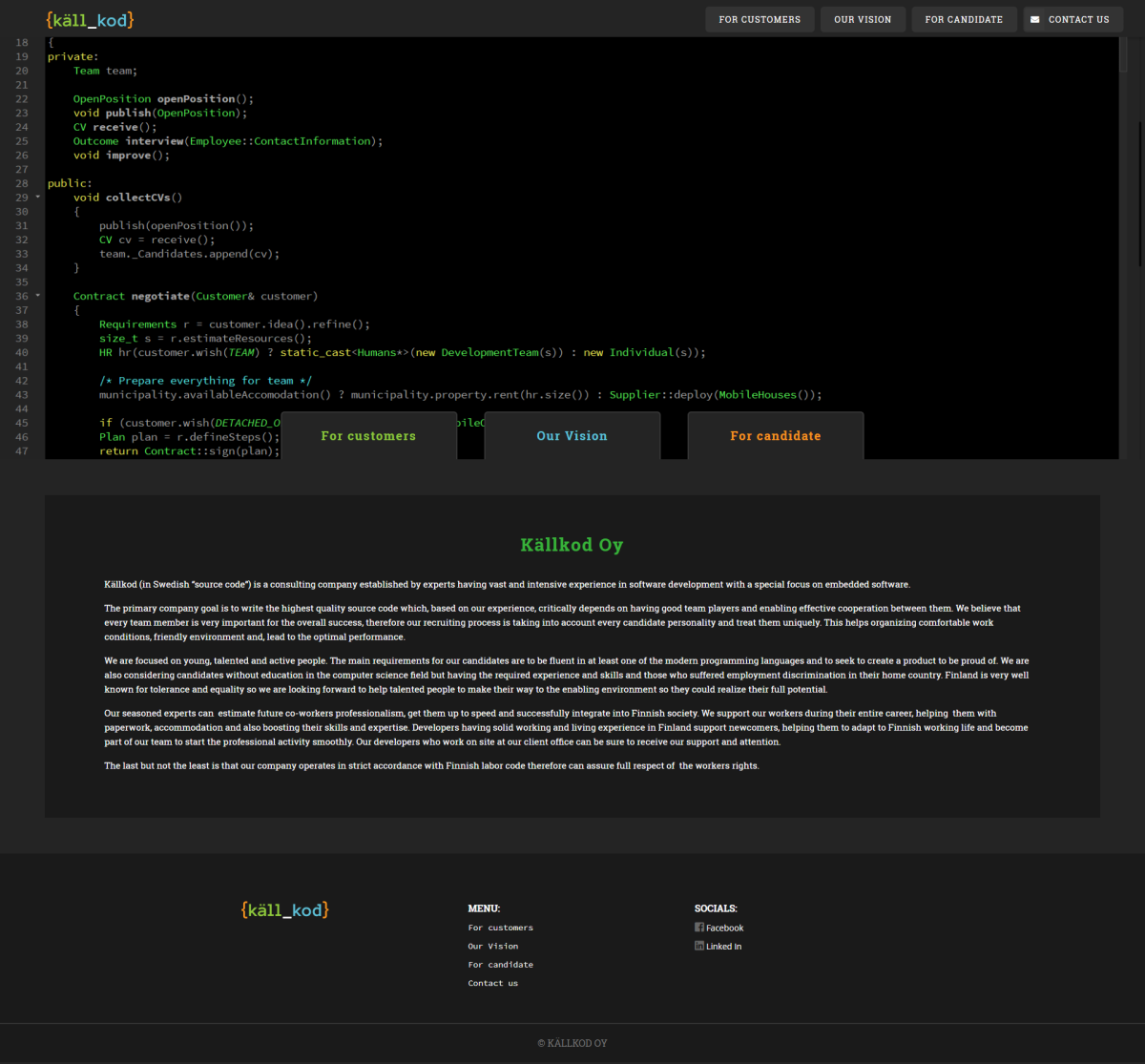Click the OUR VISION header button
Viewport: 1145px width, 1064px height.
point(863,19)
